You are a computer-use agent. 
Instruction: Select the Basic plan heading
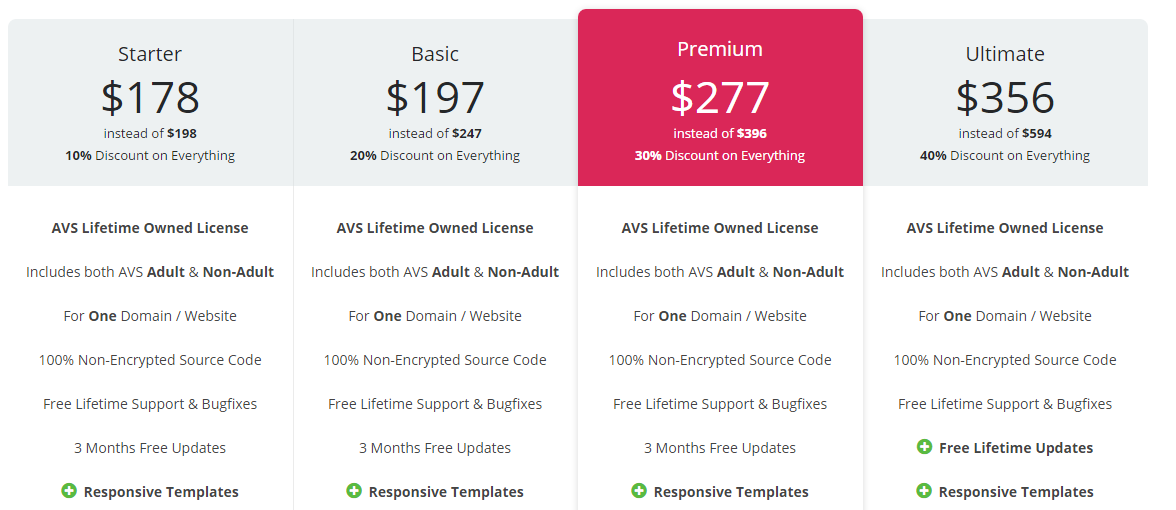[435, 54]
